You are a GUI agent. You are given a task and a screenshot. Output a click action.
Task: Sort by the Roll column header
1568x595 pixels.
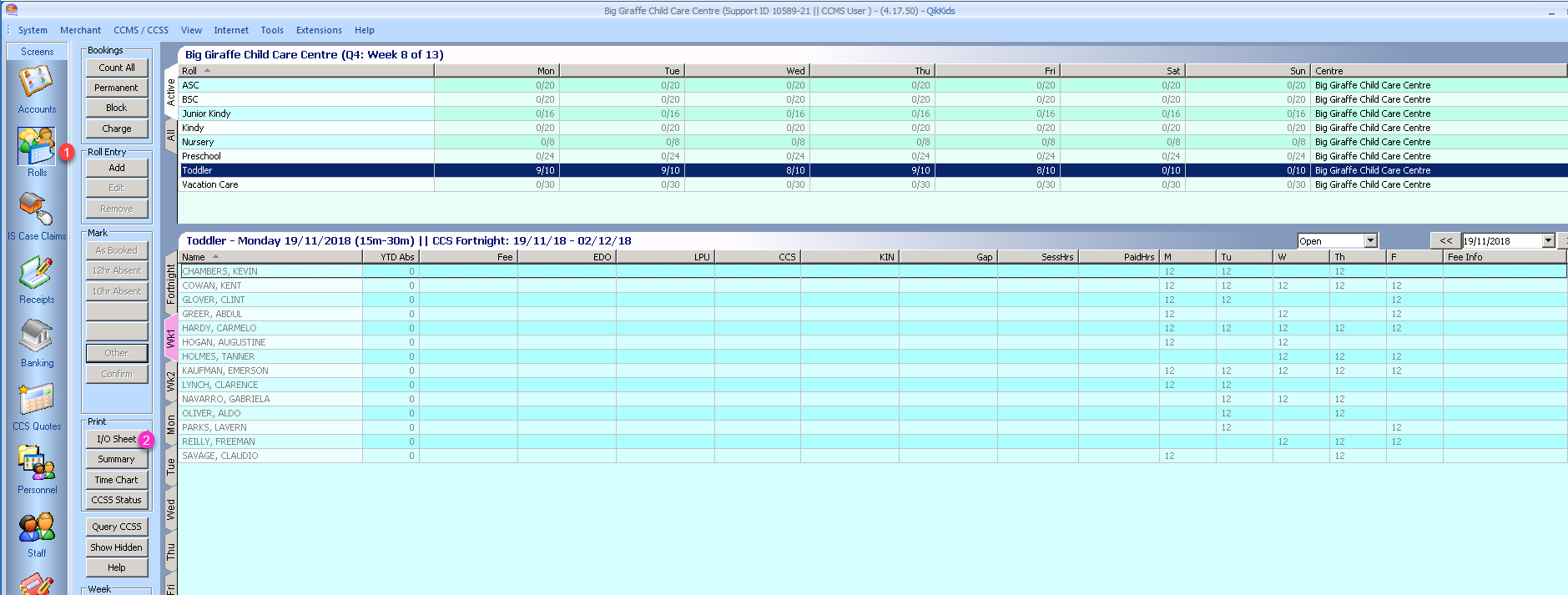[x=306, y=71]
